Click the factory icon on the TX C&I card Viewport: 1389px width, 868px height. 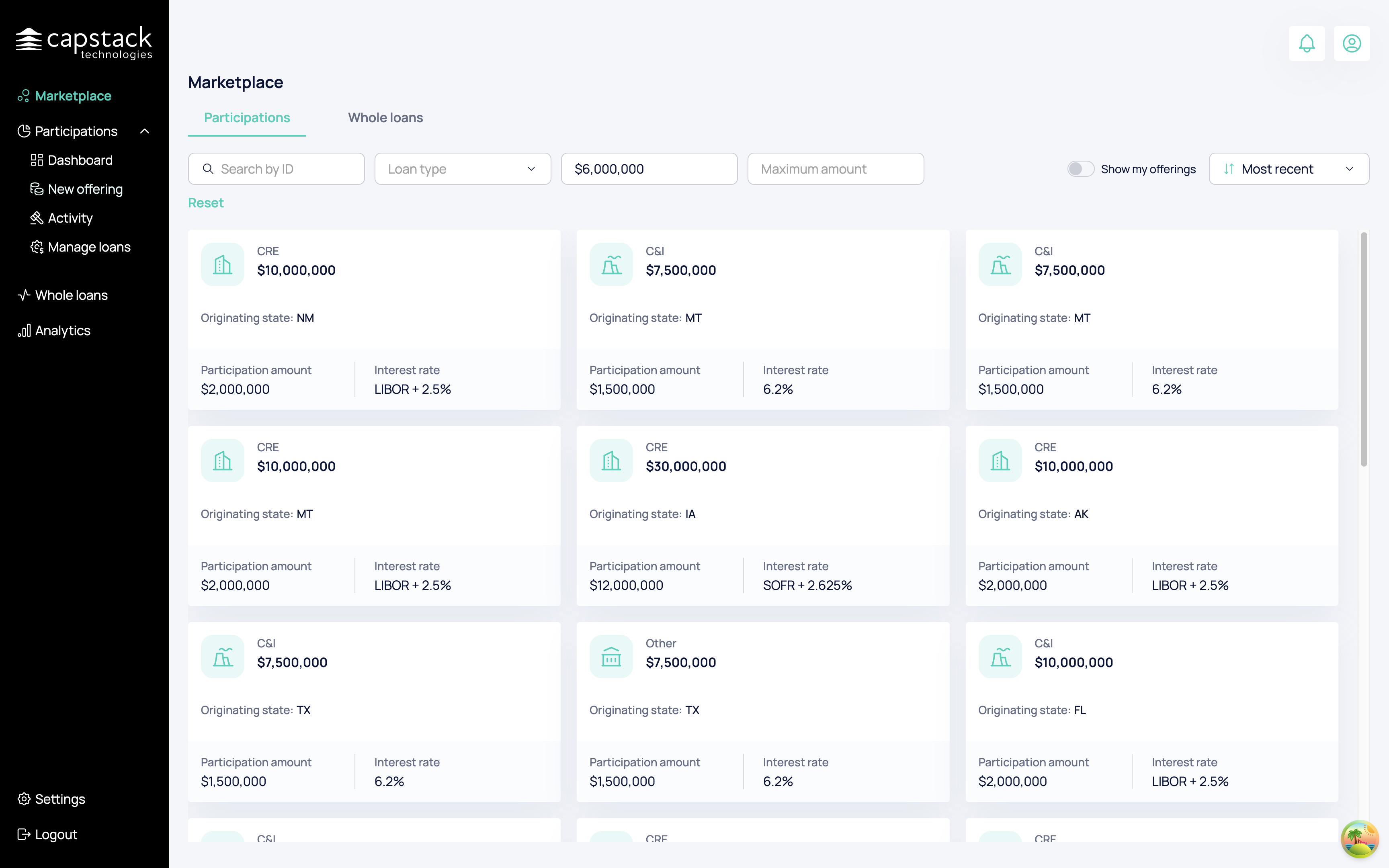[222, 657]
